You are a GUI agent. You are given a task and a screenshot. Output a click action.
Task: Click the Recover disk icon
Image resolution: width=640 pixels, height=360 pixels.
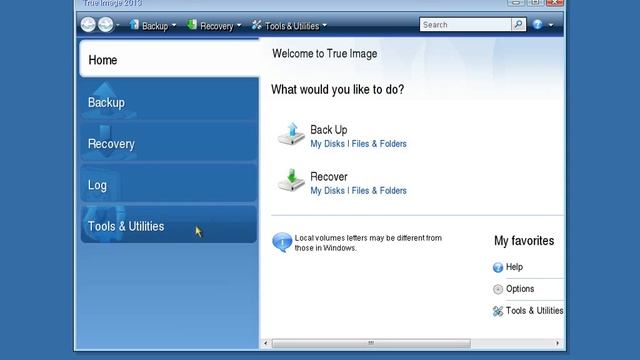pos(291,180)
